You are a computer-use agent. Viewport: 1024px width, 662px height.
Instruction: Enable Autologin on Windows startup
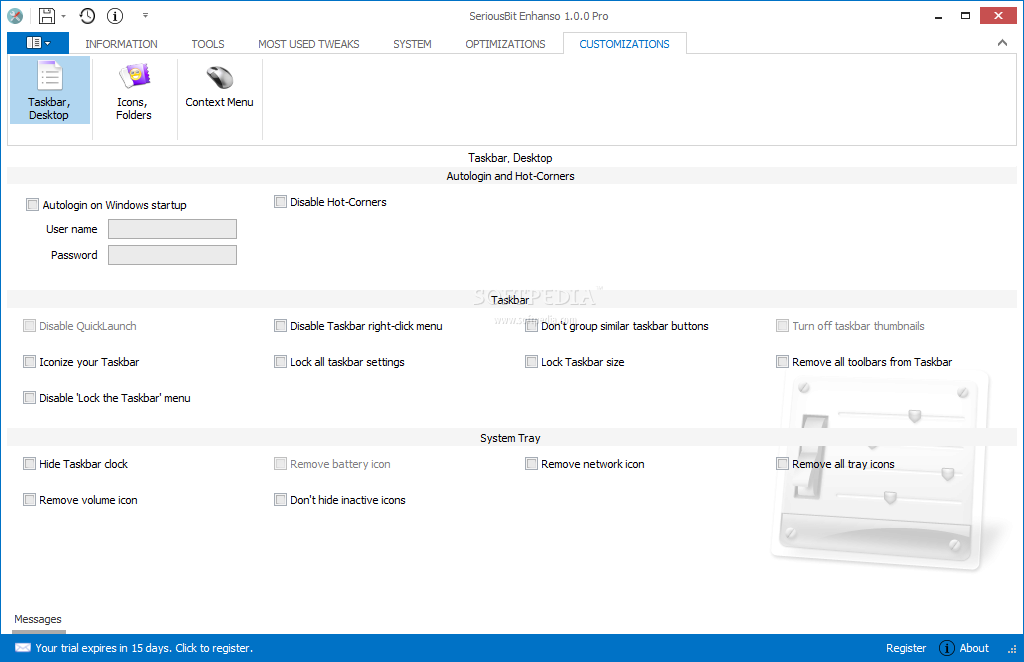click(33, 205)
